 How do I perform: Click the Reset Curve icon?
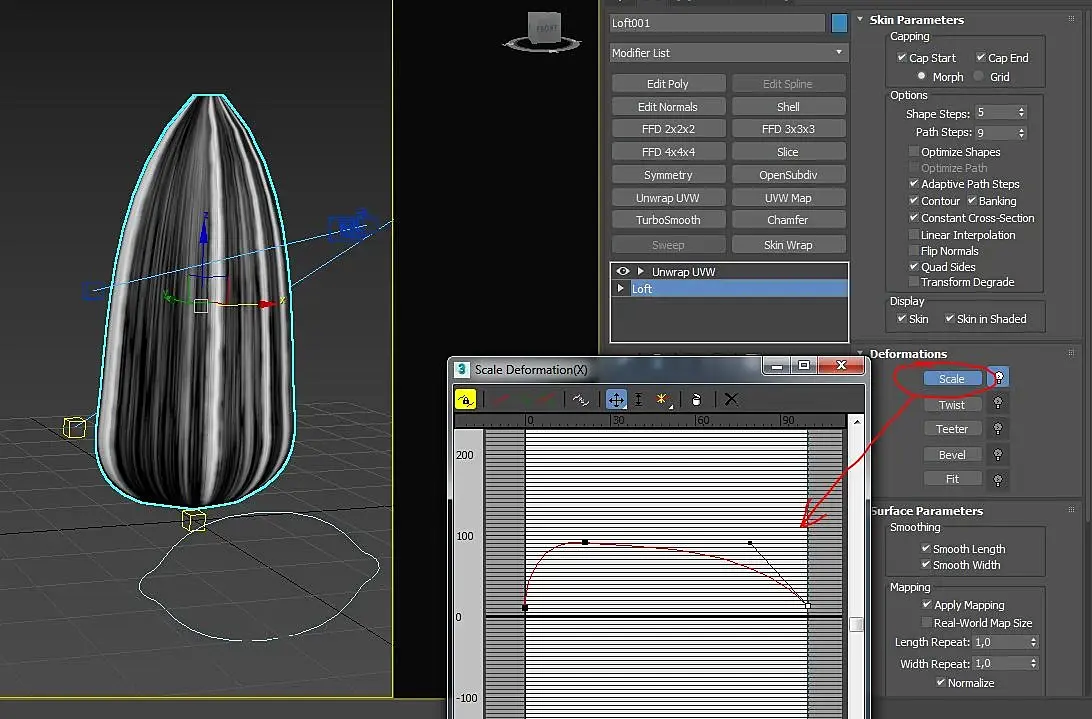pyautogui.click(x=731, y=399)
